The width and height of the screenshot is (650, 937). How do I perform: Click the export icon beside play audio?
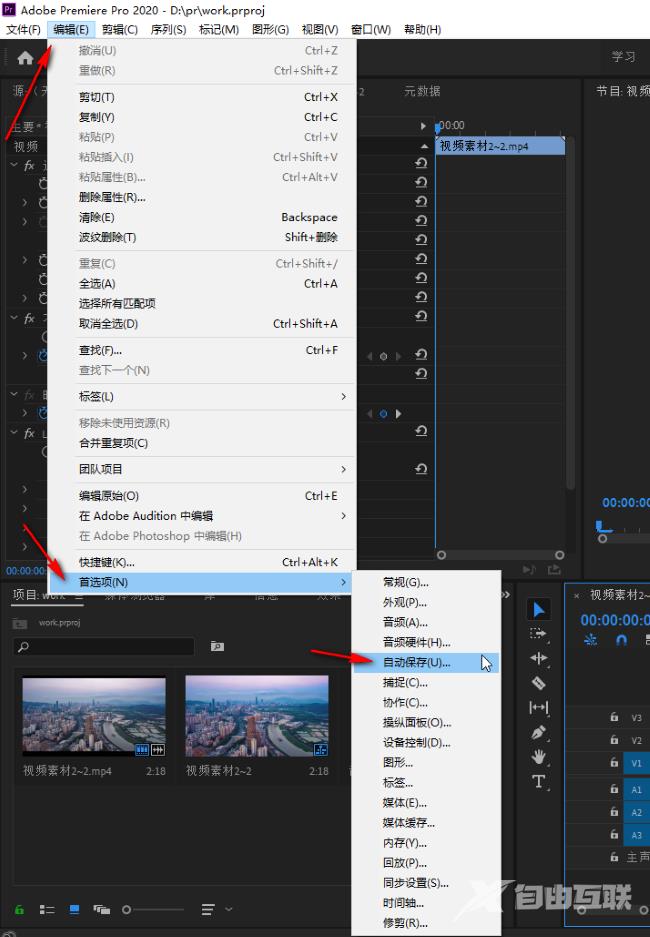pos(554,569)
